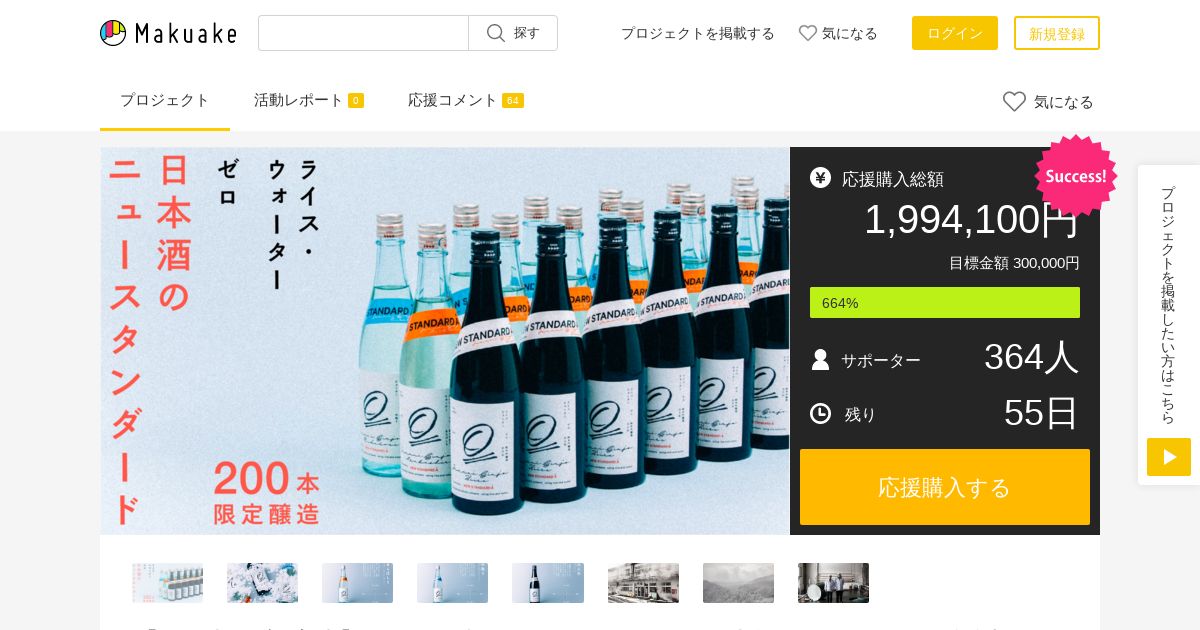Click the 探す search button
1200x630 pixels.
coord(513,33)
